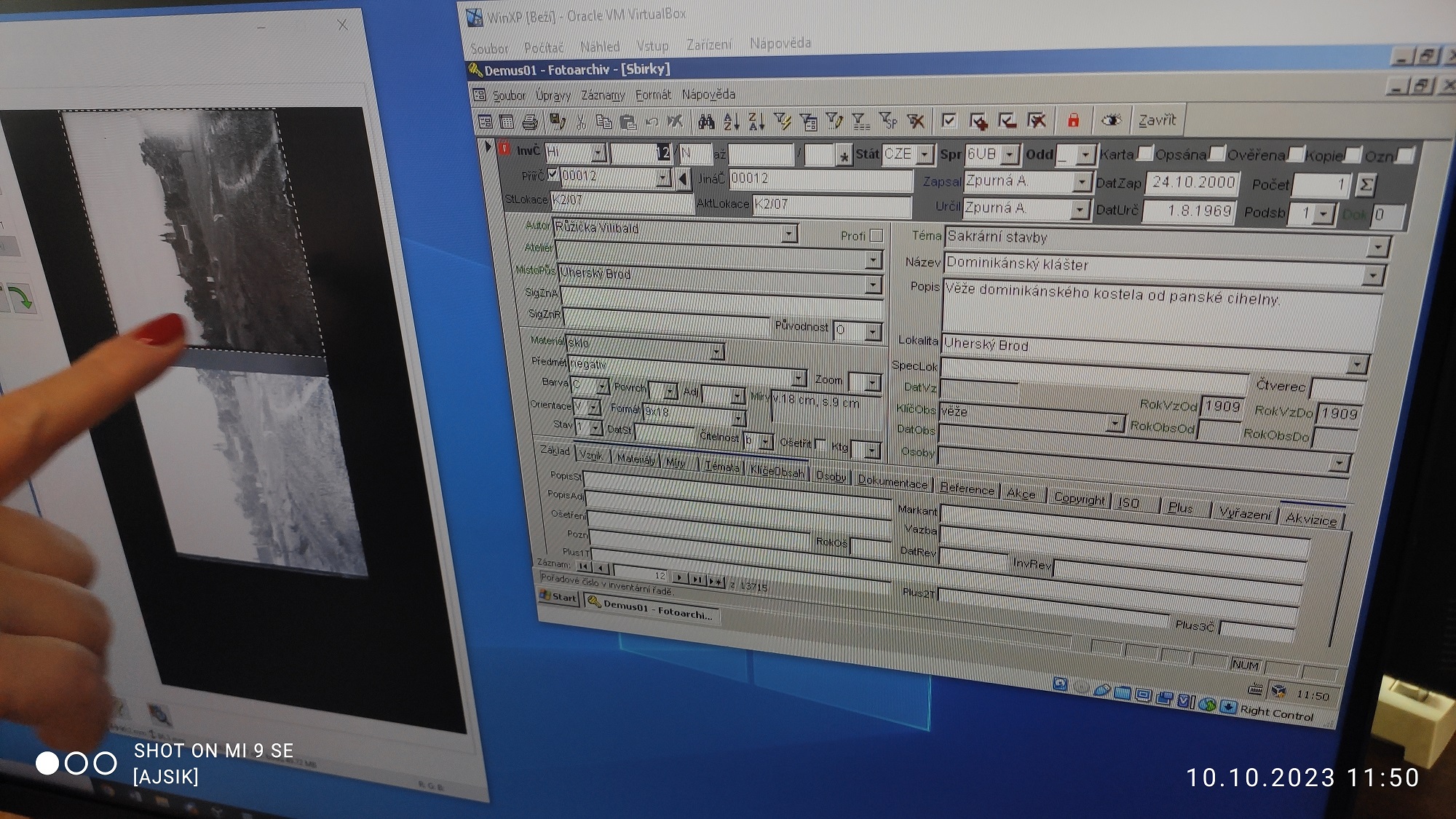Click the Save record floppy icon

tap(558, 121)
